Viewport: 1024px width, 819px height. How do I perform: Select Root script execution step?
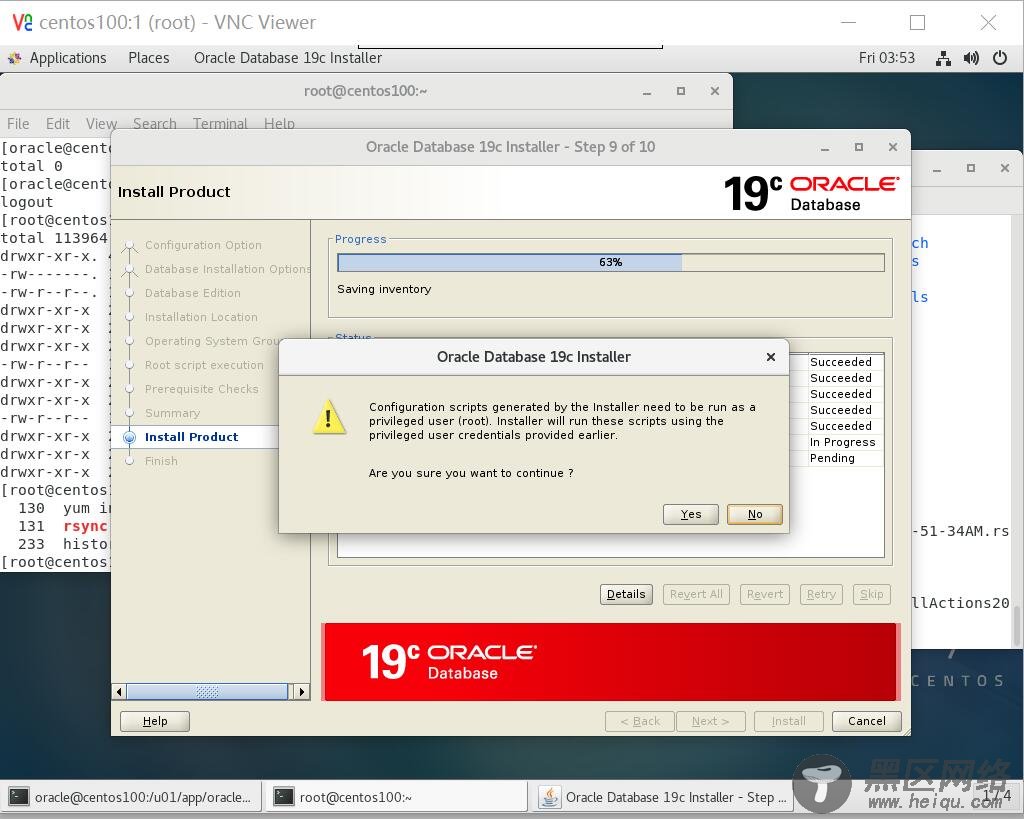[204, 365]
